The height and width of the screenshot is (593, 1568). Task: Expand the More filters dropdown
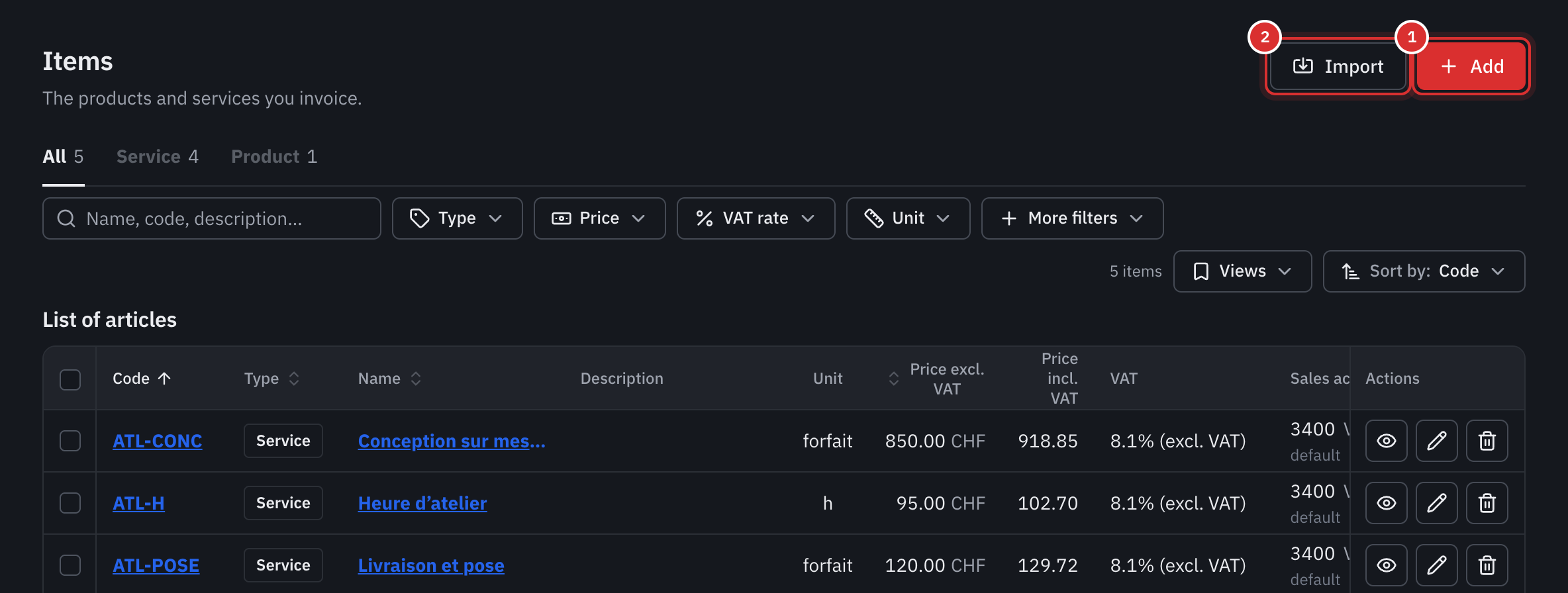1072,218
